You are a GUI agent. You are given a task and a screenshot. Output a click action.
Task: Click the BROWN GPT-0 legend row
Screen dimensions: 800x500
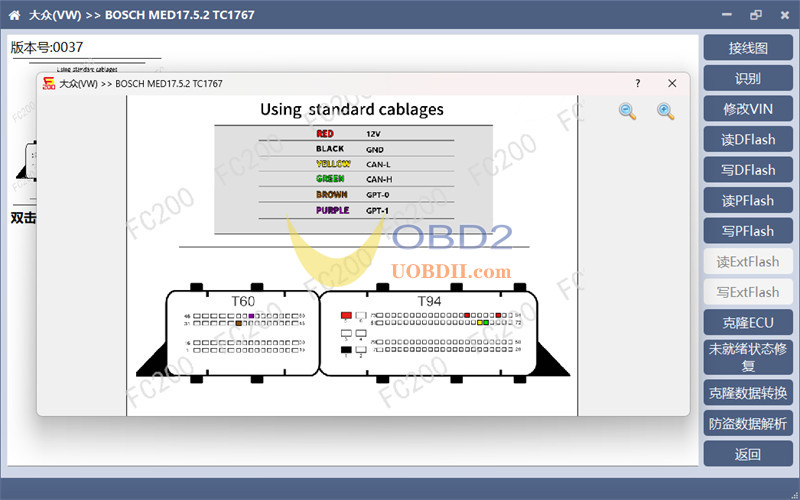click(x=356, y=195)
